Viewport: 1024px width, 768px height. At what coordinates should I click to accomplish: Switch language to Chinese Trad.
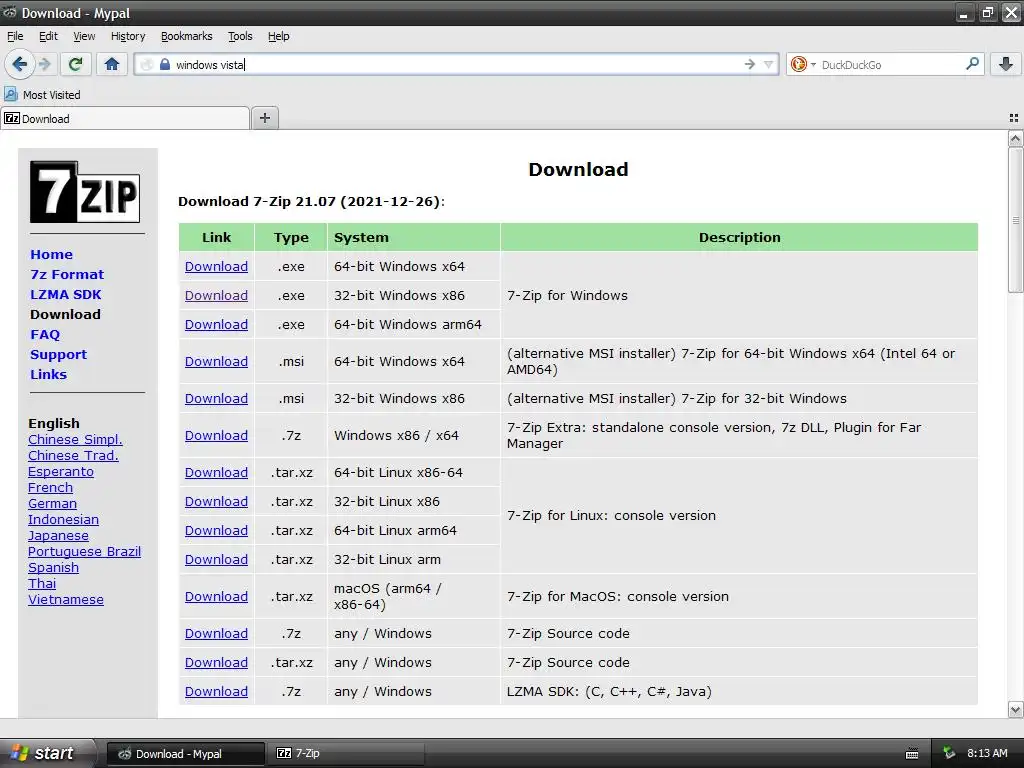tap(73, 455)
